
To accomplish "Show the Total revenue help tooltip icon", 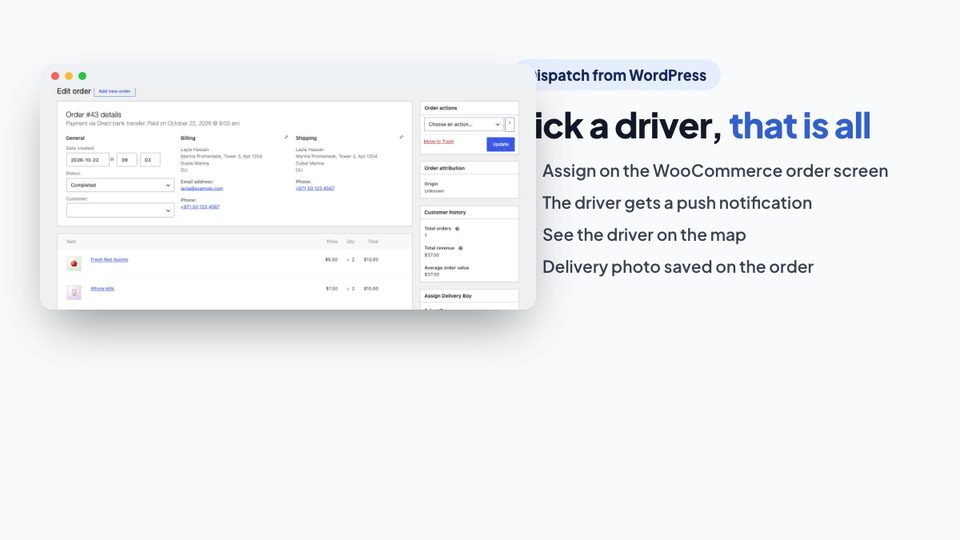I will click(460, 248).
